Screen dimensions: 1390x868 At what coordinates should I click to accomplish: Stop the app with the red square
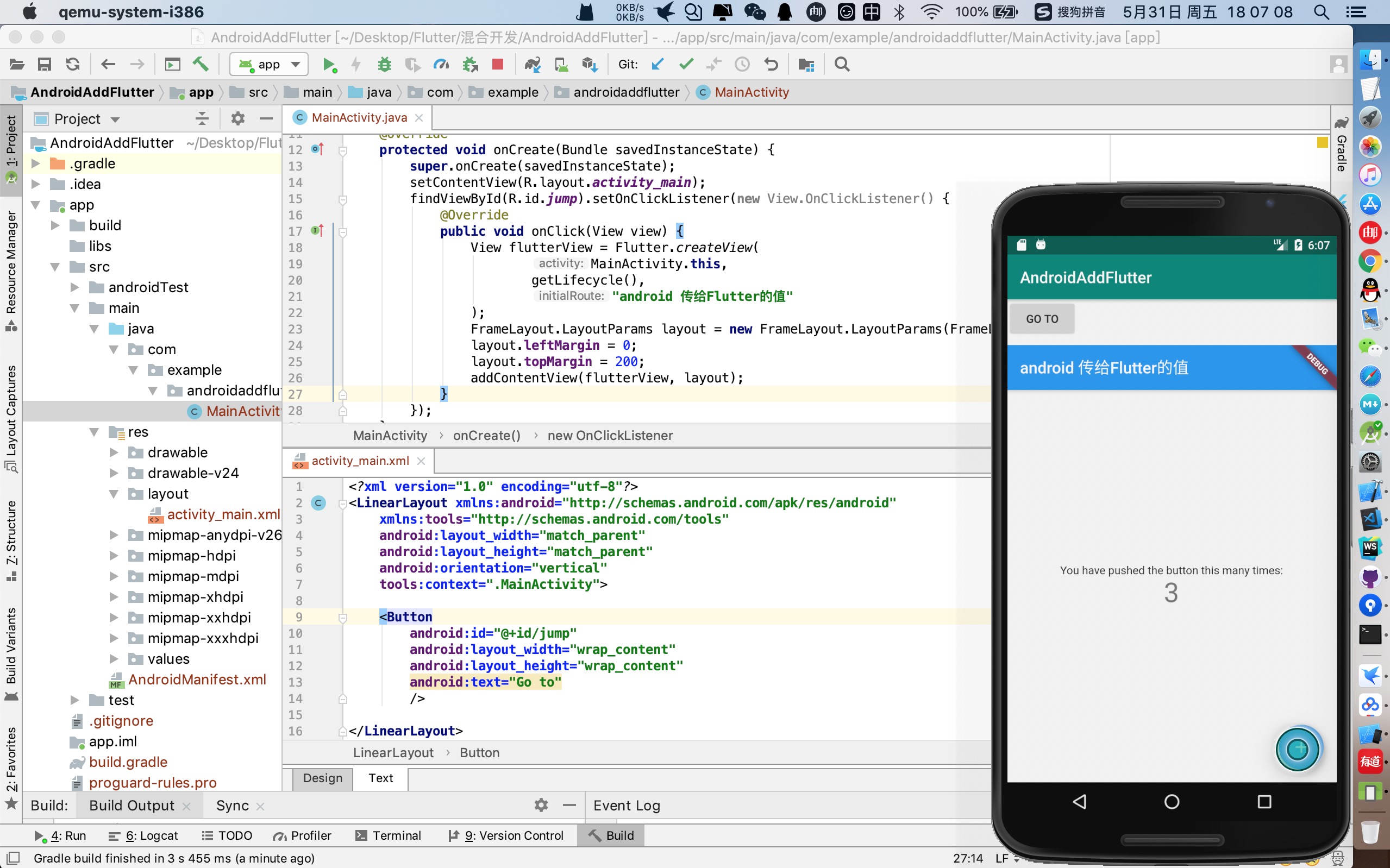click(498, 64)
